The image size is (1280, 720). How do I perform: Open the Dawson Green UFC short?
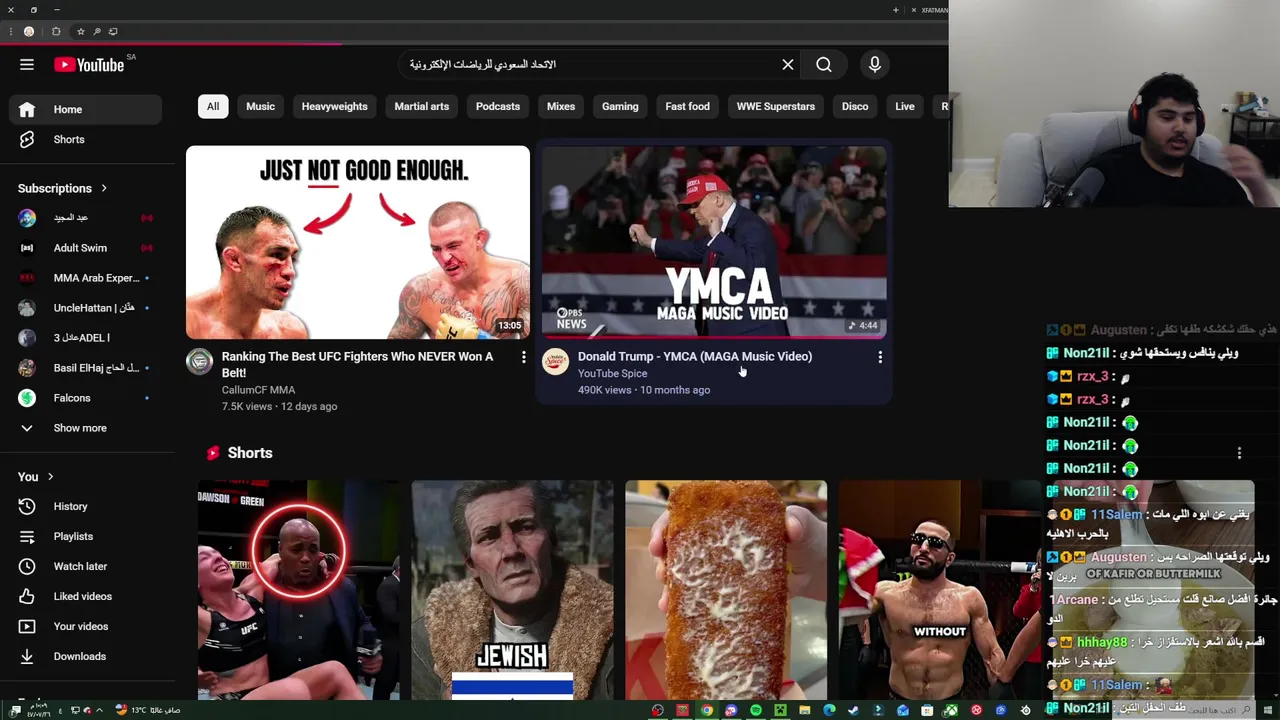coord(298,590)
